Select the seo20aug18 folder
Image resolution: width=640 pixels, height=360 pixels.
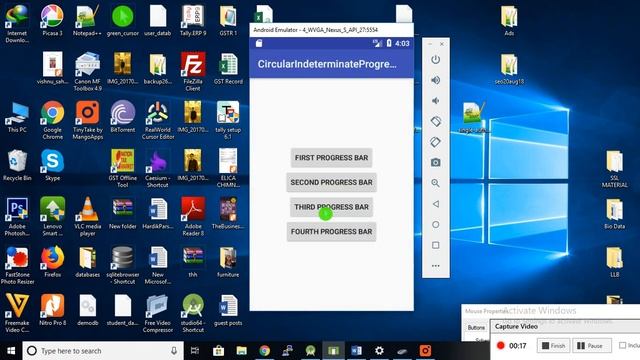tap(509, 69)
